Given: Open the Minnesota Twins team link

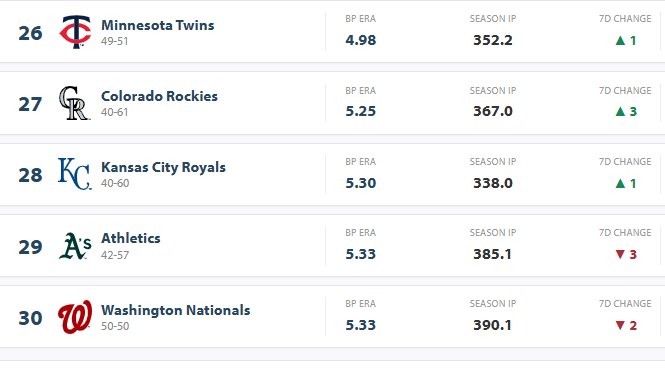Looking at the screenshot, I should (x=158, y=25).
